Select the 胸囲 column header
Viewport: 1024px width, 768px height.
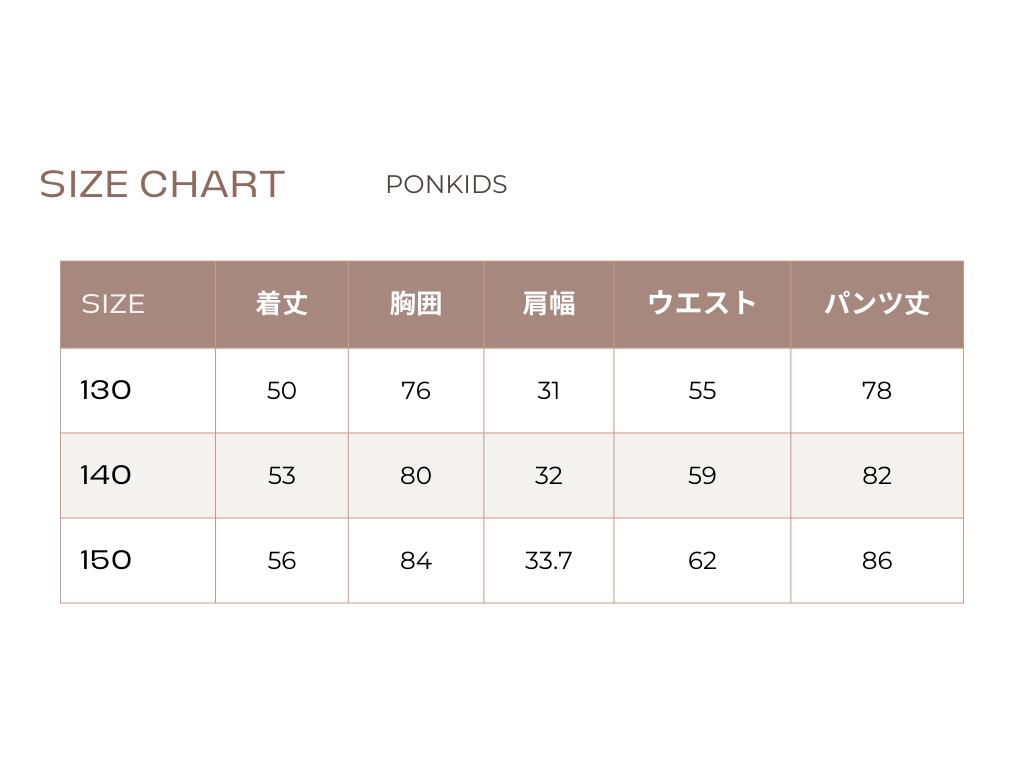415,304
